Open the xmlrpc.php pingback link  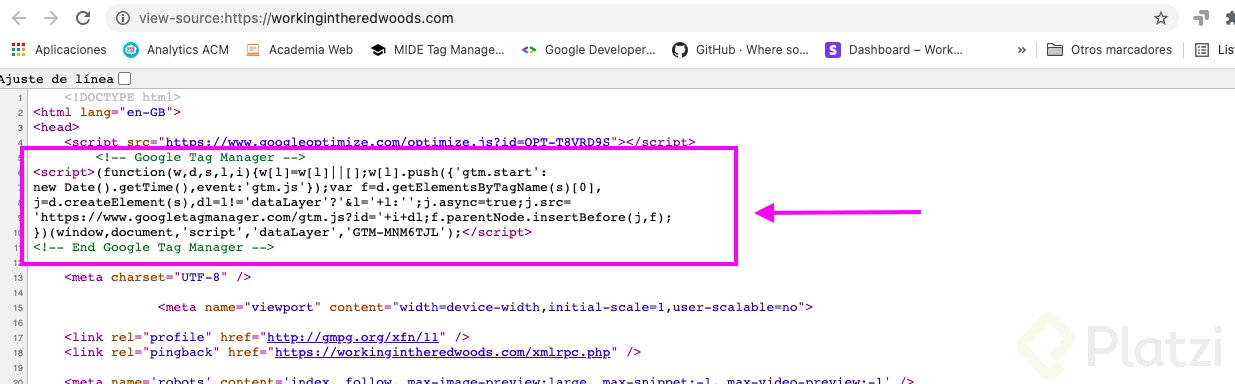point(442,352)
